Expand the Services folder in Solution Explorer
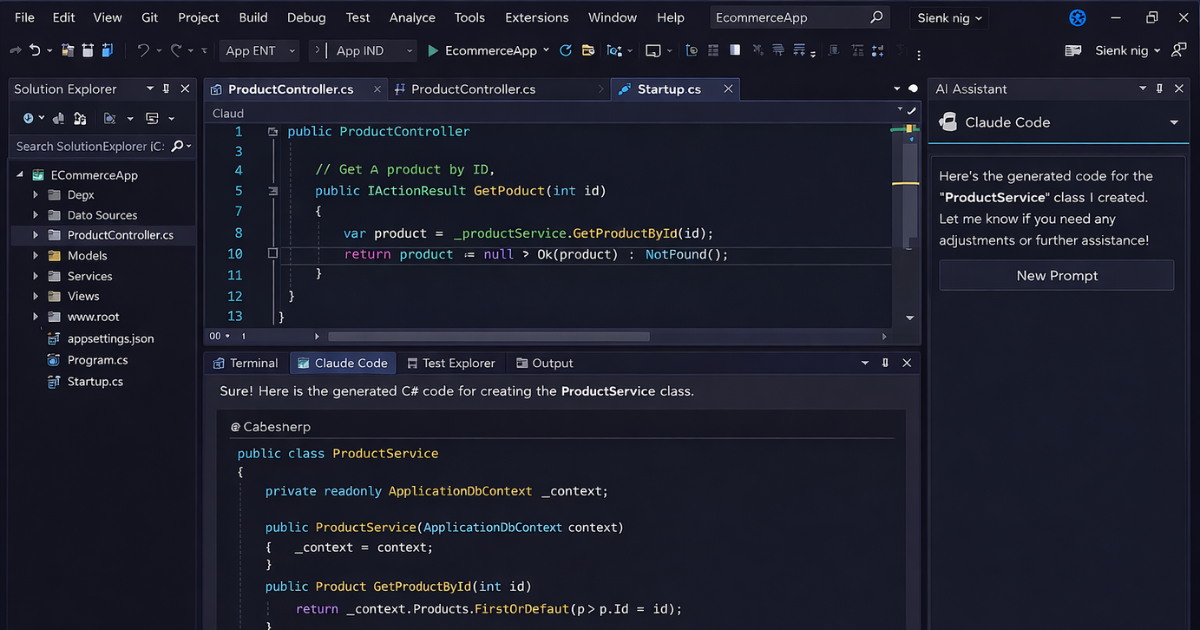The height and width of the screenshot is (630, 1200). tap(33, 275)
